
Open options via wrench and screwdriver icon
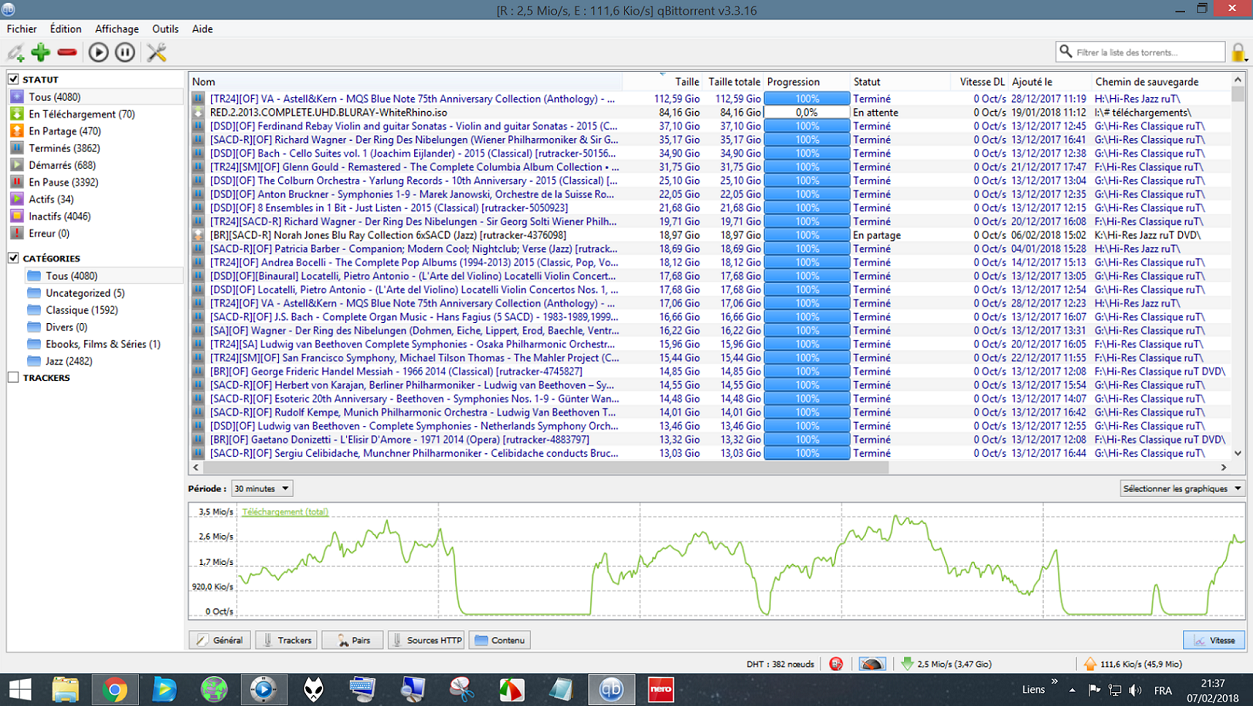coord(156,52)
